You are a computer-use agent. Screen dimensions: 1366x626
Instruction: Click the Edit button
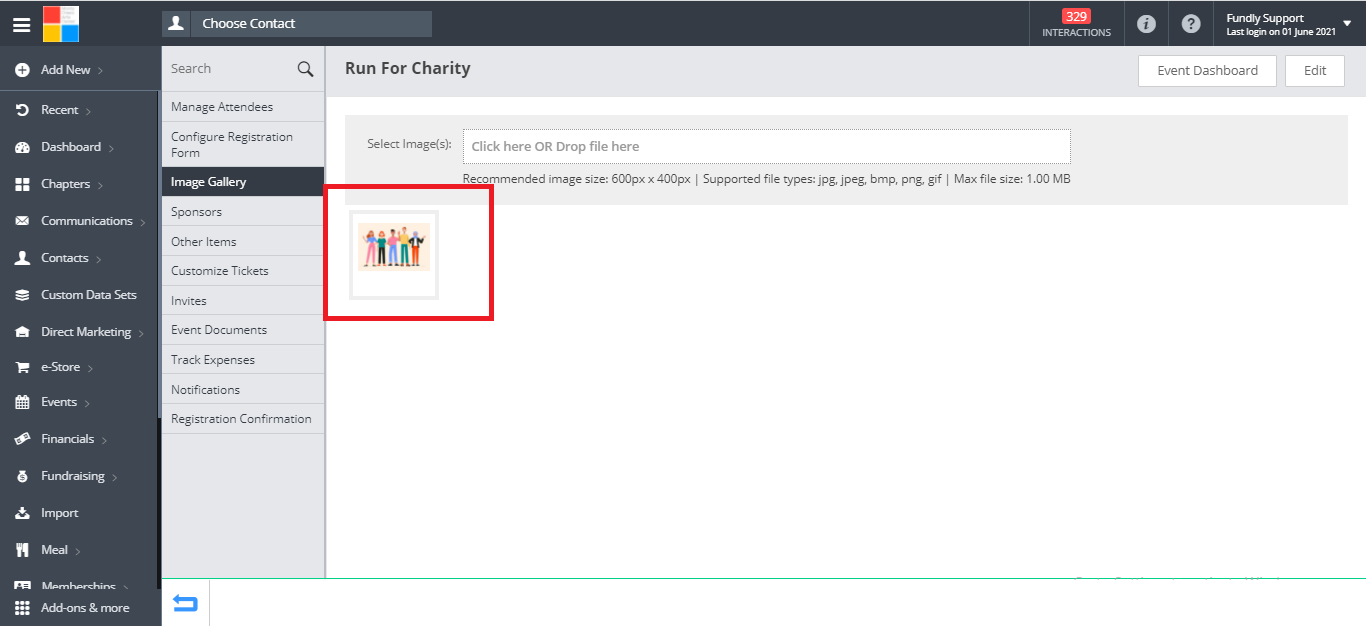pyautogui.click(x=1315, y=71)
